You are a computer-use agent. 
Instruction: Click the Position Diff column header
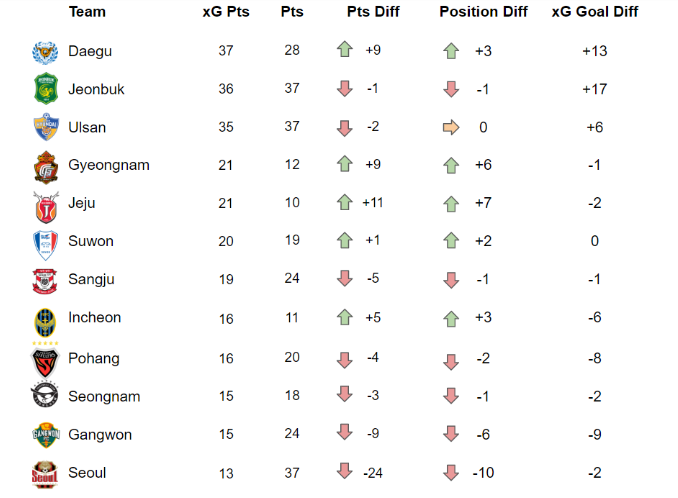(482, 12)
